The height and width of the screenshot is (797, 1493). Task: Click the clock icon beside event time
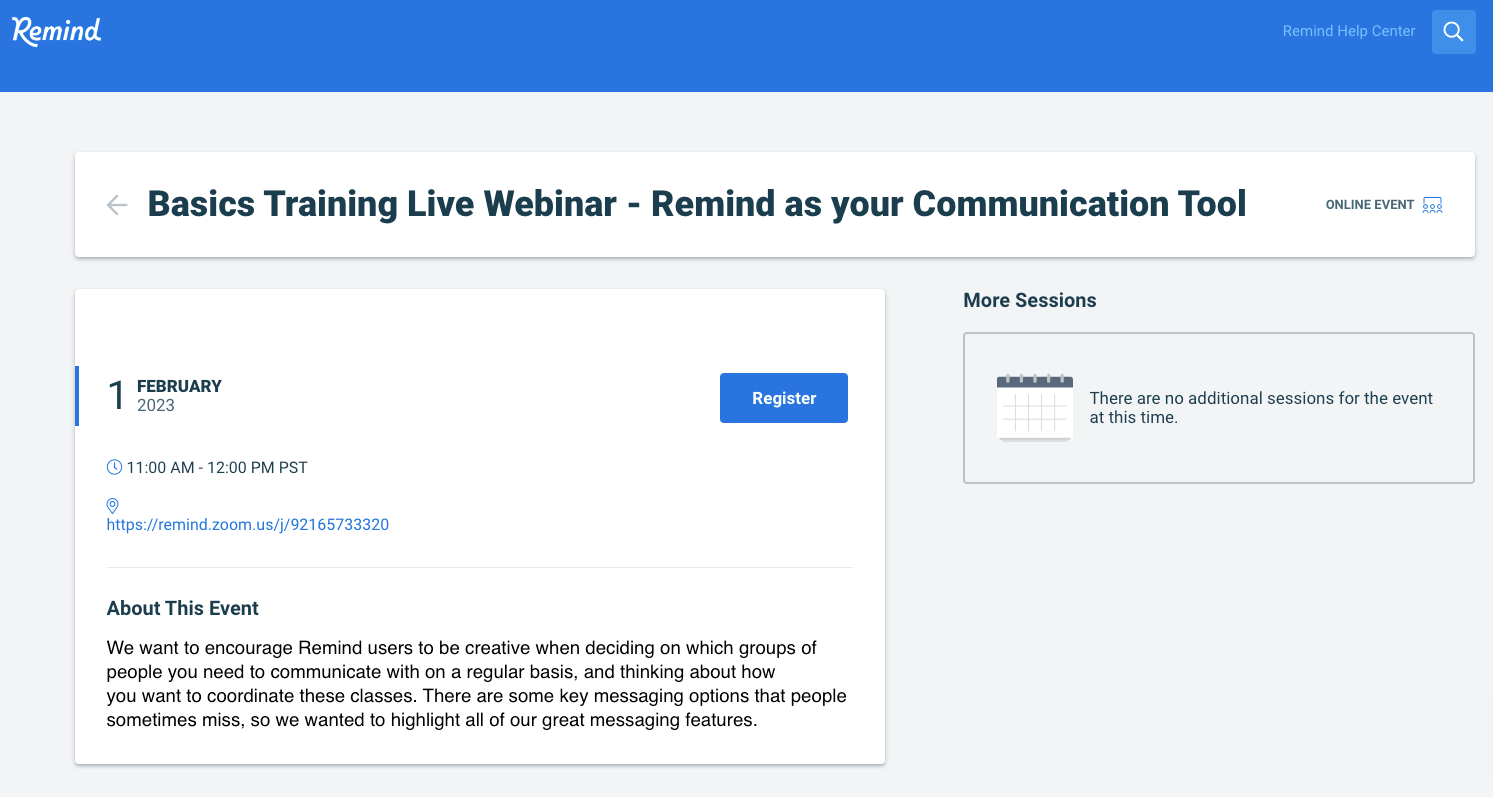114,467
